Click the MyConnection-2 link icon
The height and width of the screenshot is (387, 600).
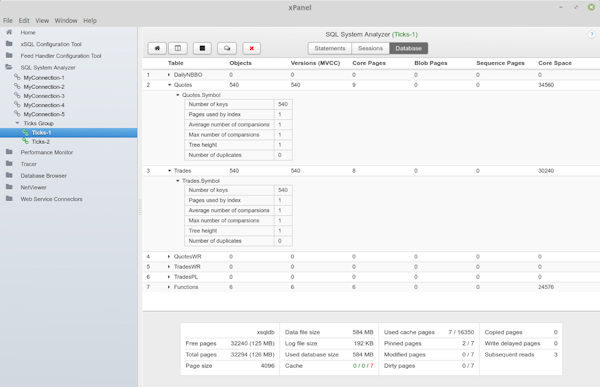(17, 87)
